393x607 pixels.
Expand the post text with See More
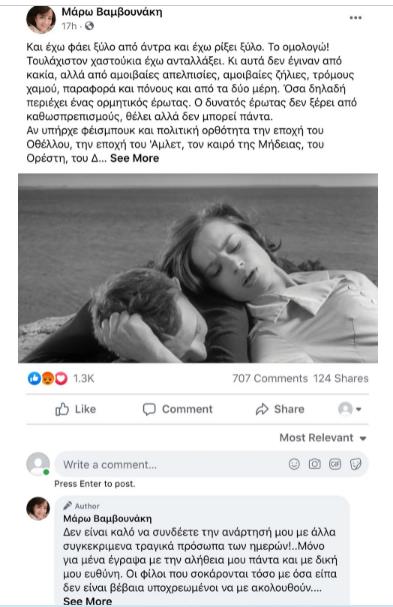[x=134, y=158]
